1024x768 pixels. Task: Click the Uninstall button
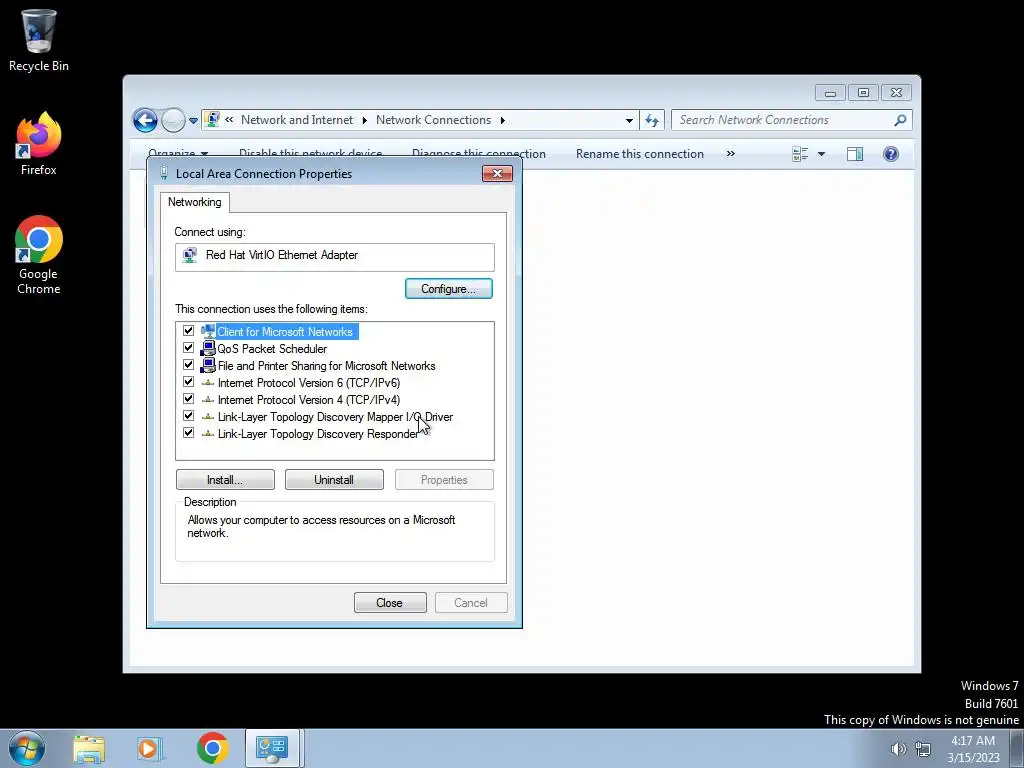coord(334,480)
